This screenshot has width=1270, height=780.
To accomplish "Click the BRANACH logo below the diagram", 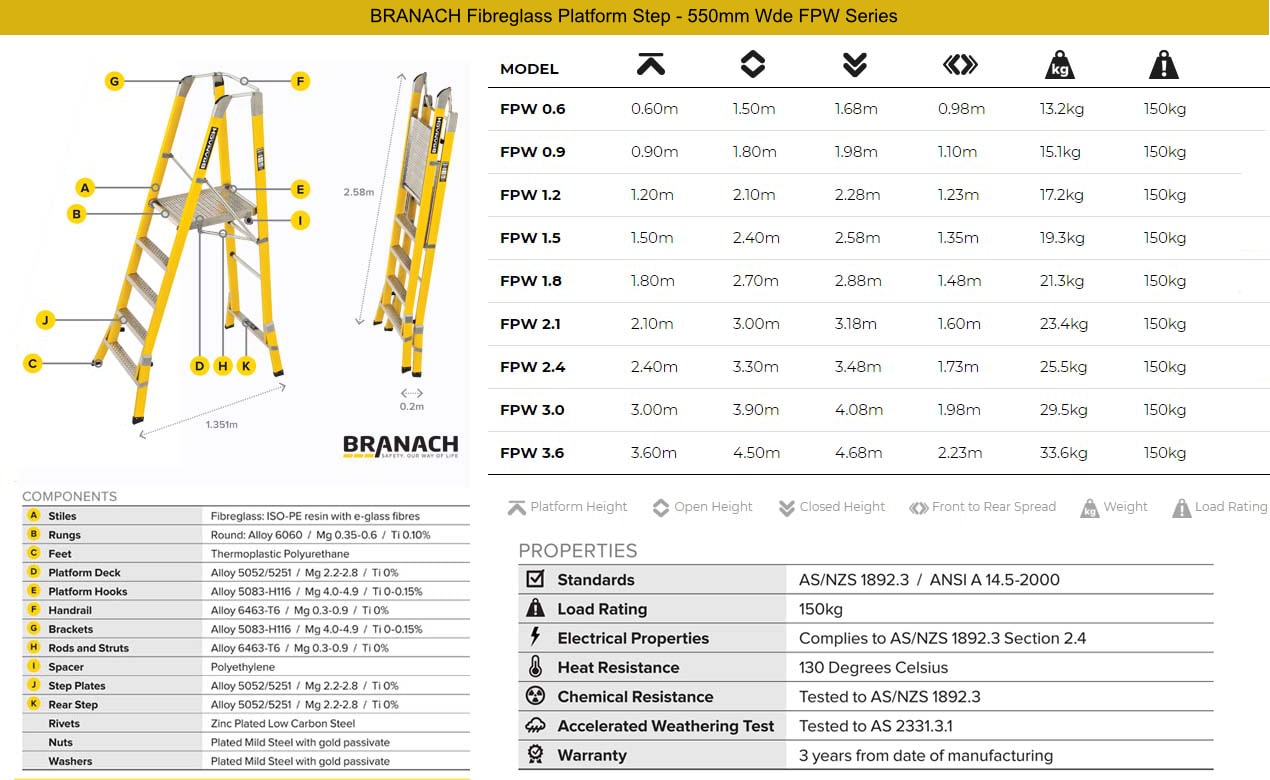I will pyautogui.click(x=400, y=446).
